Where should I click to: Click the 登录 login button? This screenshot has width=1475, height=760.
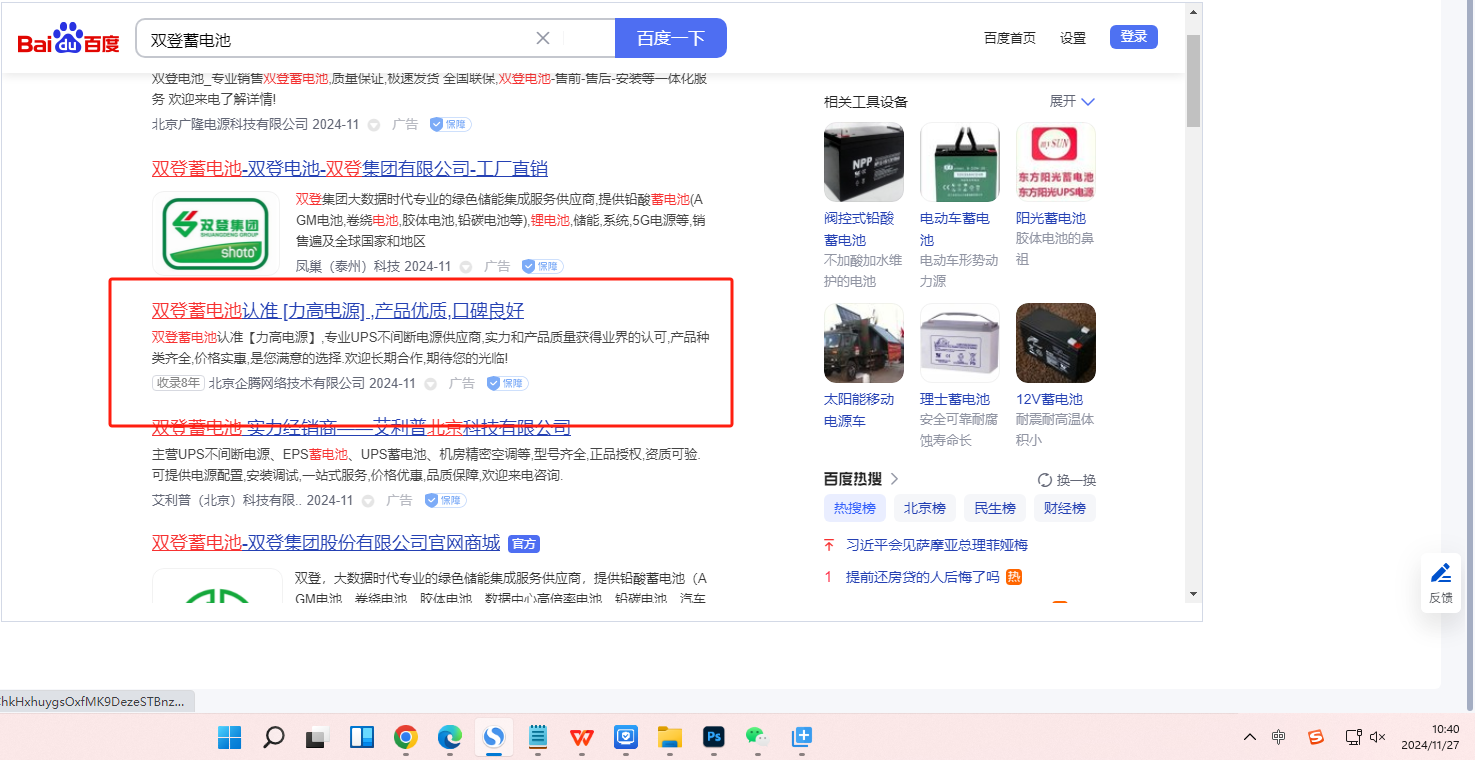click(1133, 37)
